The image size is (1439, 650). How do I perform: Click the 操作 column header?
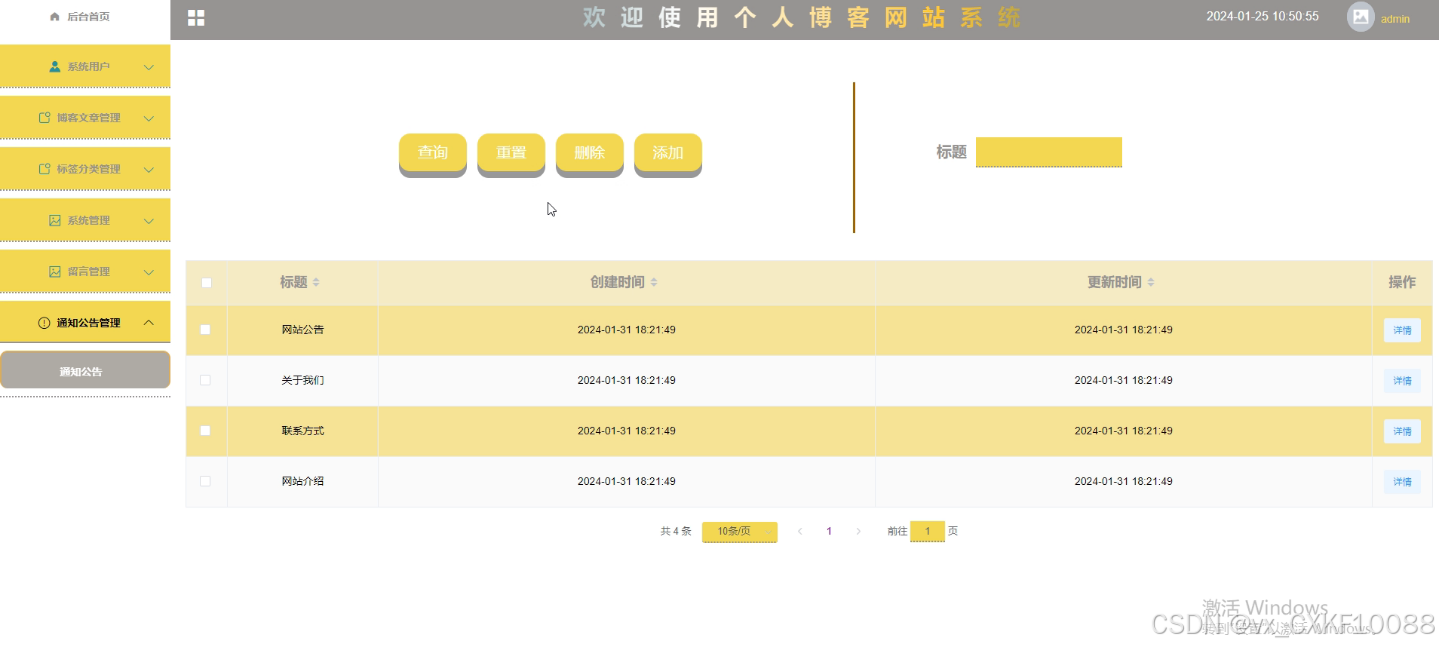click(1402, 283)
